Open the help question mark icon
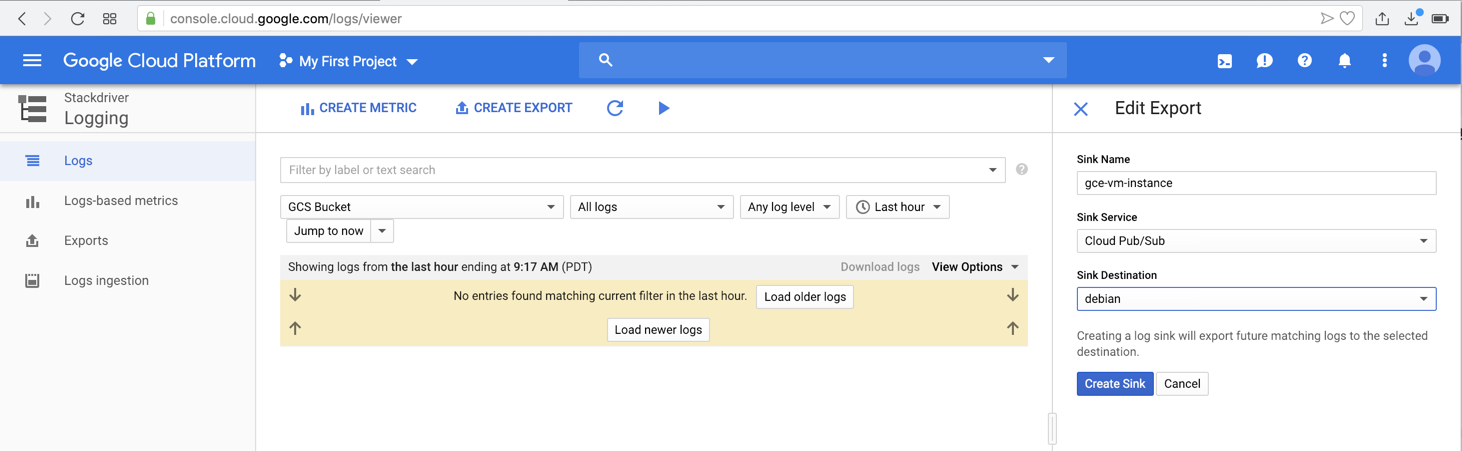Viewport: 1462px width, 451px height. [1304, 61]
